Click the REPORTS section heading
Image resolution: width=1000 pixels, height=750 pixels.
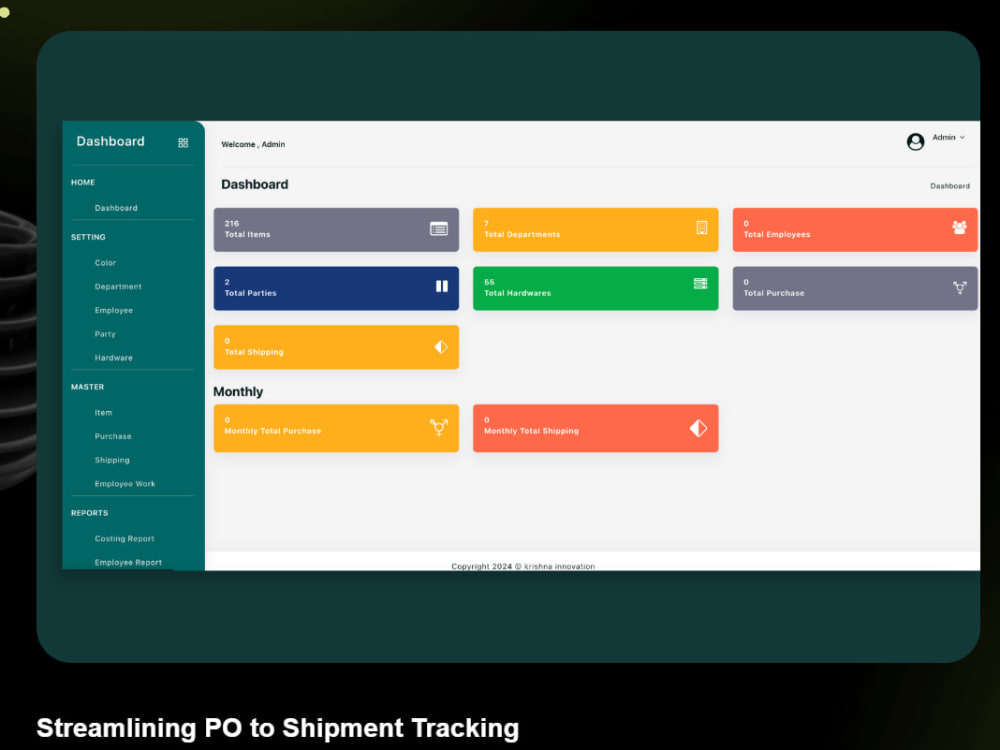(x=89, y=513)
